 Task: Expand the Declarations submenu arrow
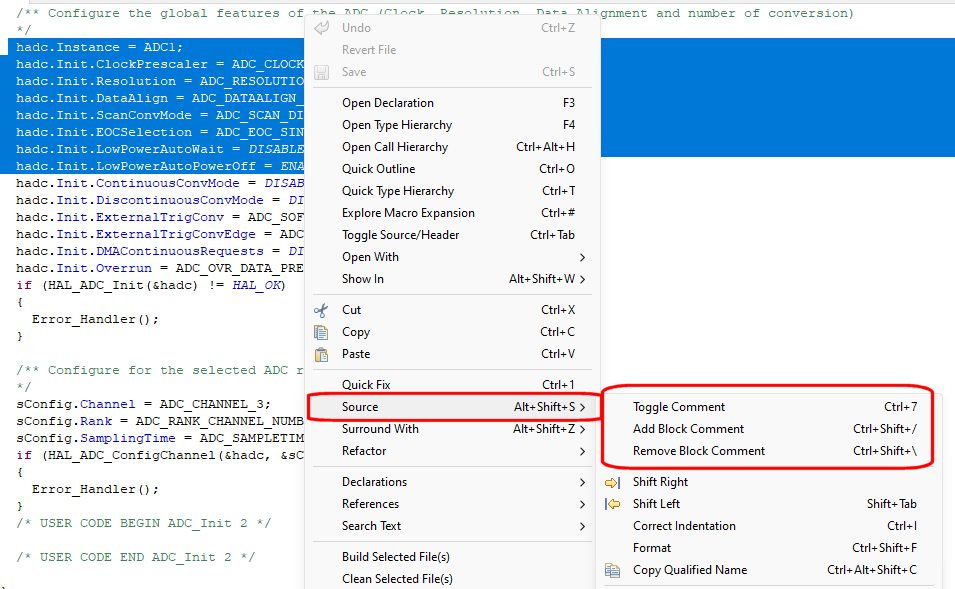582,482
